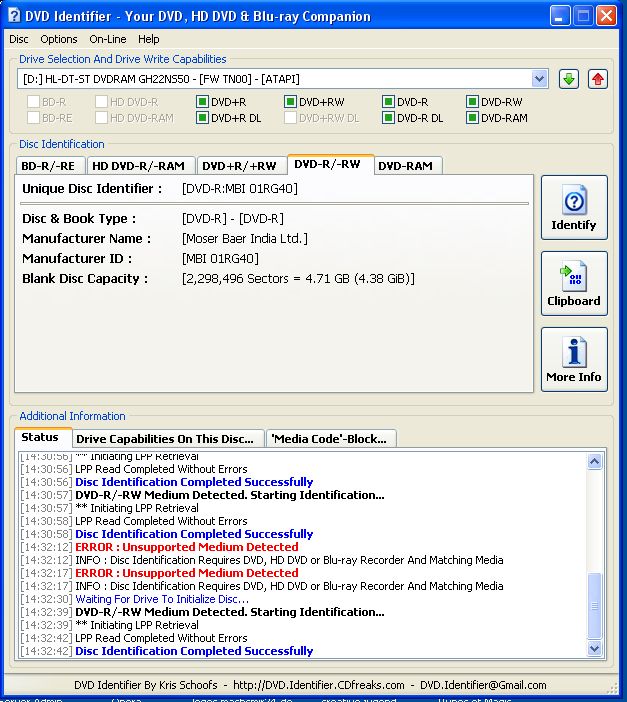Click the DVD Identifier title bar icon
The width and height of the screenshot is (627, 702).
[14, 16]
